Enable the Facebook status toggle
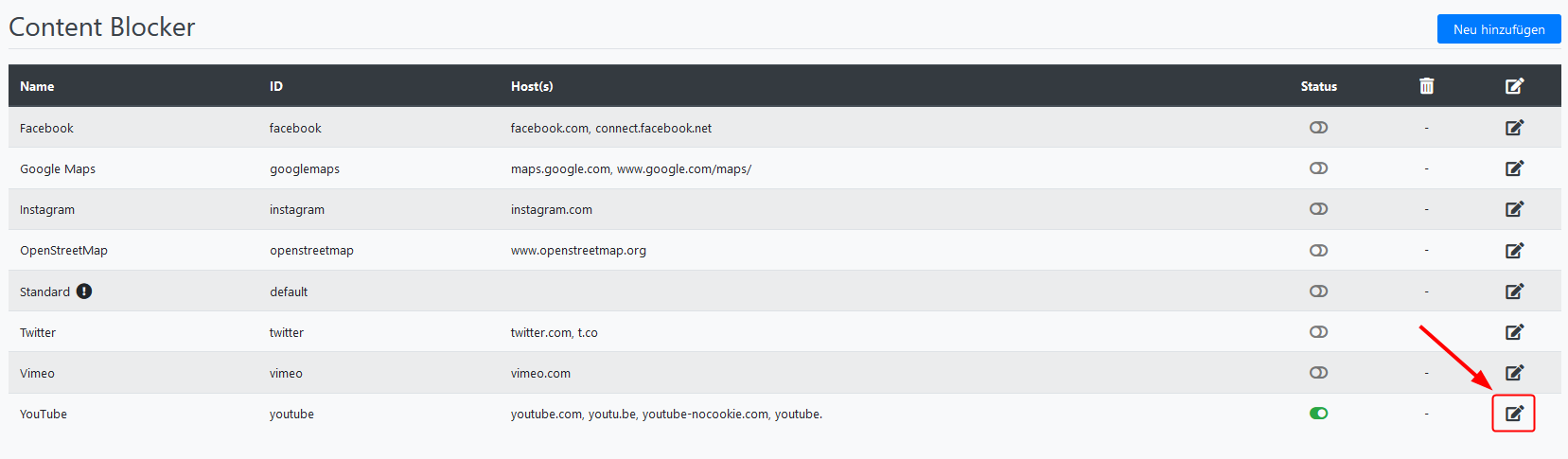 pos(1319,128)
